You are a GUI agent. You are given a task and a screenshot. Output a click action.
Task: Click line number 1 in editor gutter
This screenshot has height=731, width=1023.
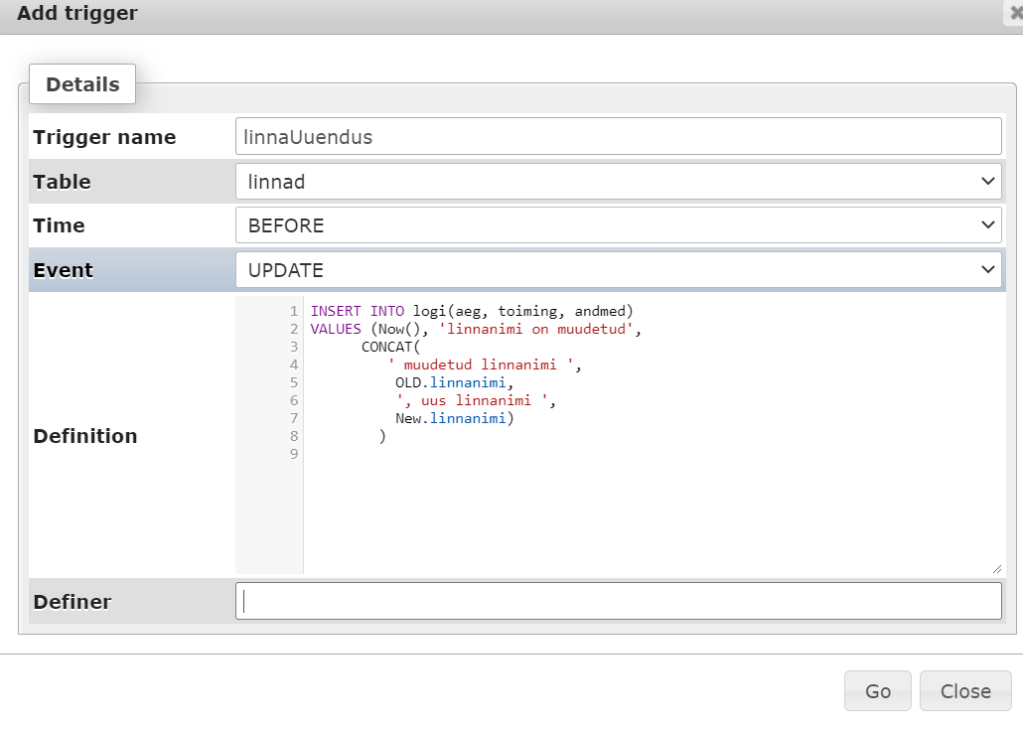tap(294, 311)
